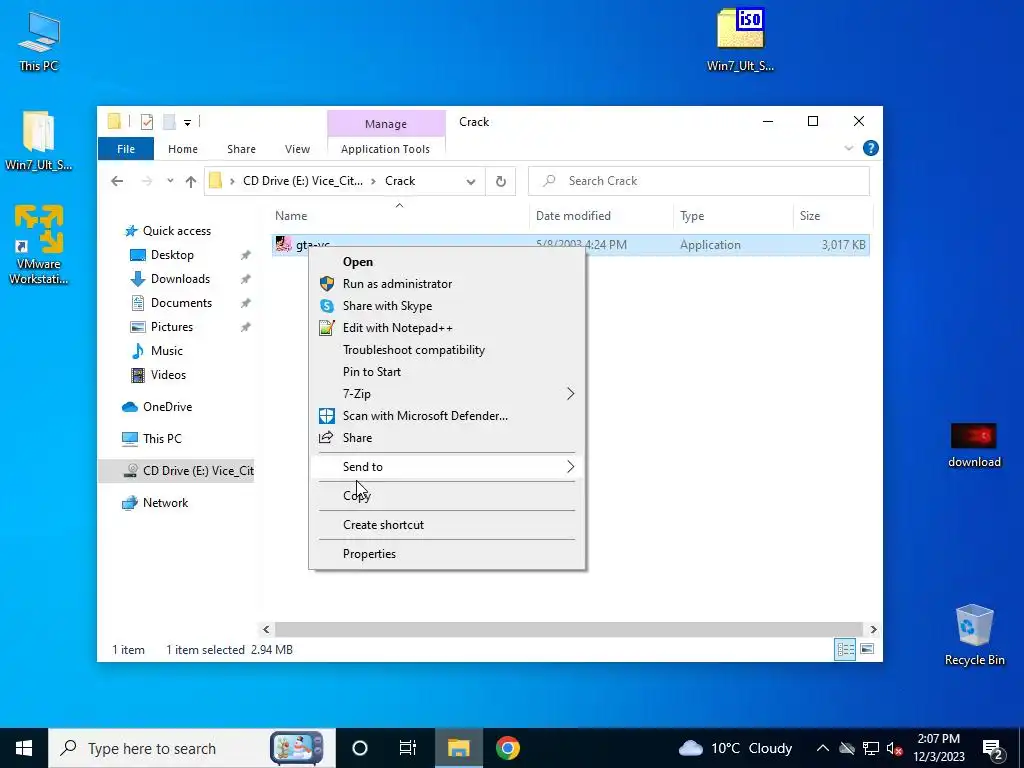
Task: Select OneDrive in navigation pane
Action: coord(167,407)
